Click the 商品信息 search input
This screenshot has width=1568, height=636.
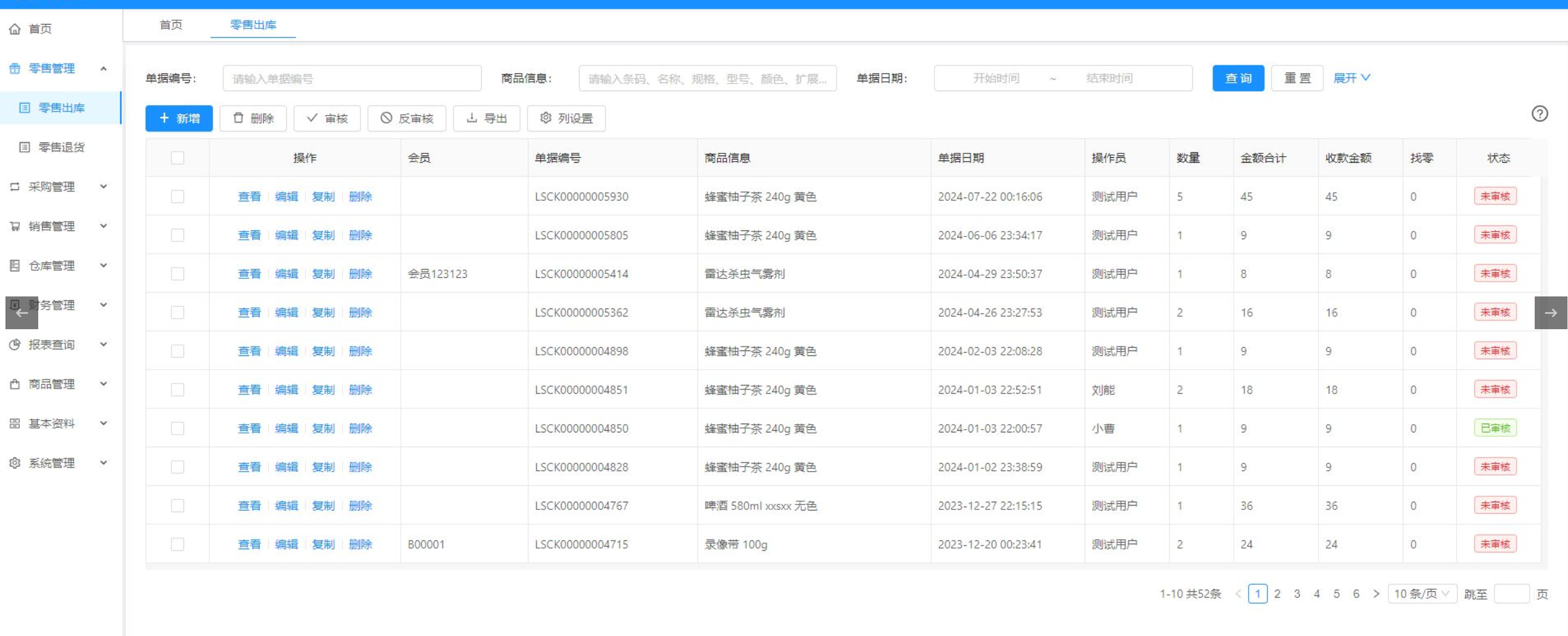point(707,79)
